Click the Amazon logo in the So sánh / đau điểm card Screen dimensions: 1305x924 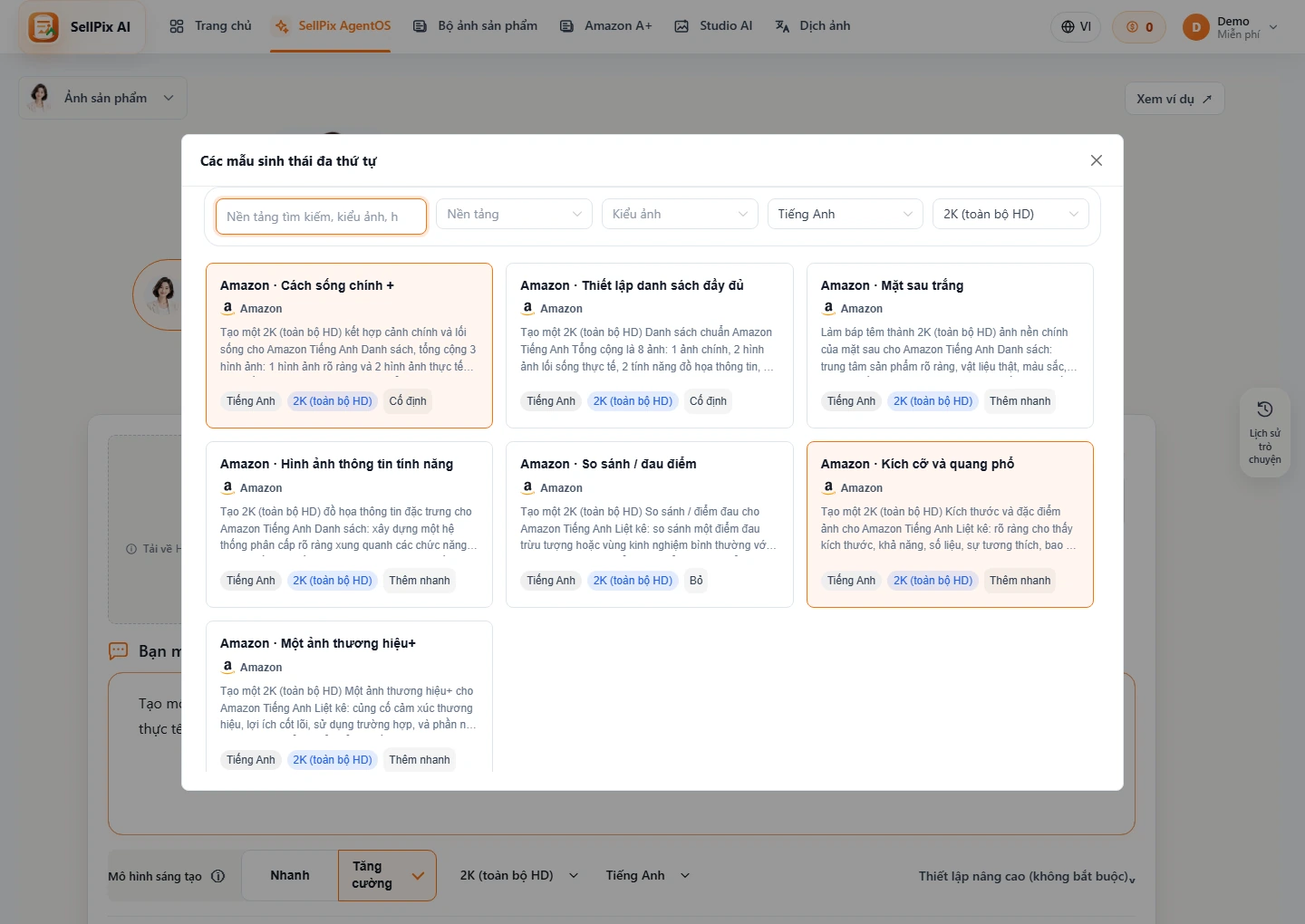click(527, 487)
